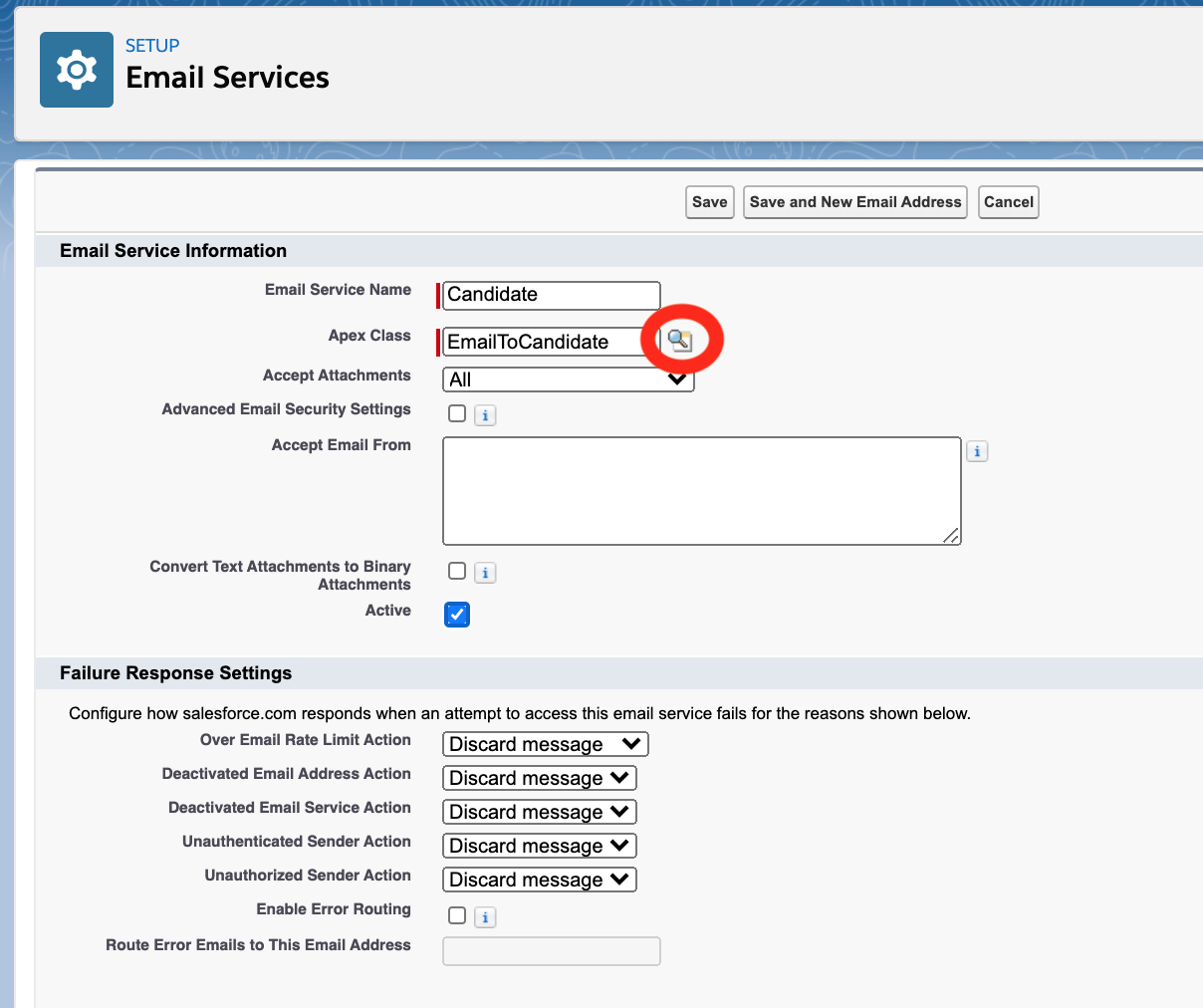Cancel the email service edit
The height and width of the screenshot is (1008, 1203).
[1008, 202]
